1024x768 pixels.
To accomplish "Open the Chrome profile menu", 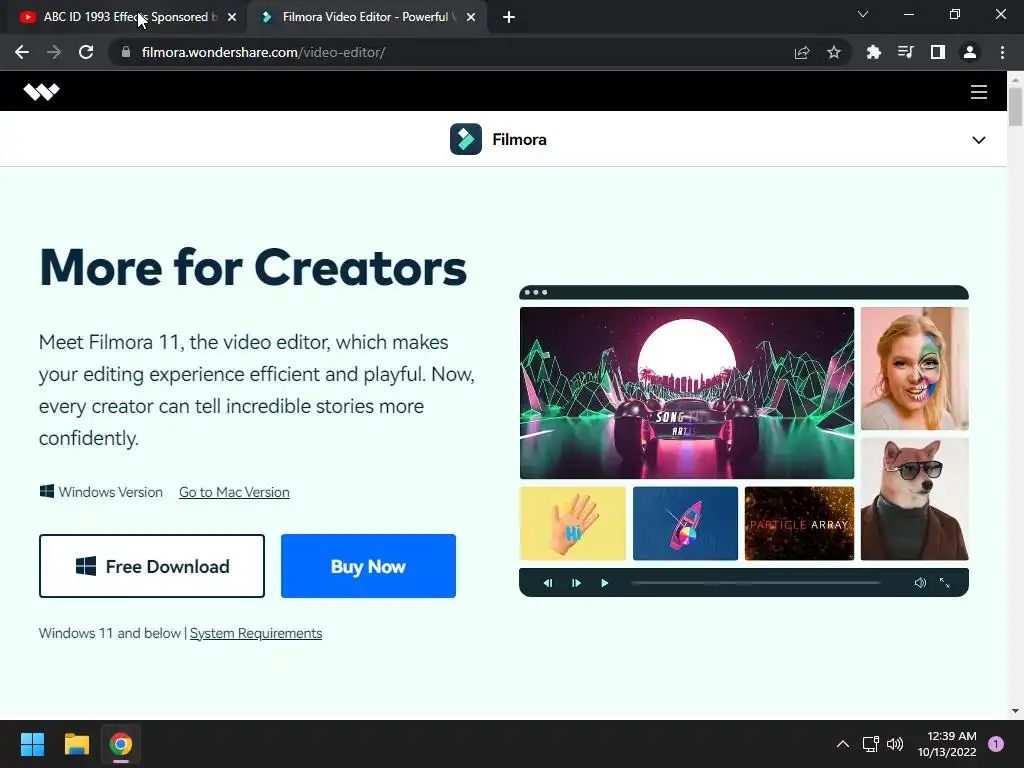I will coord(970,52).
